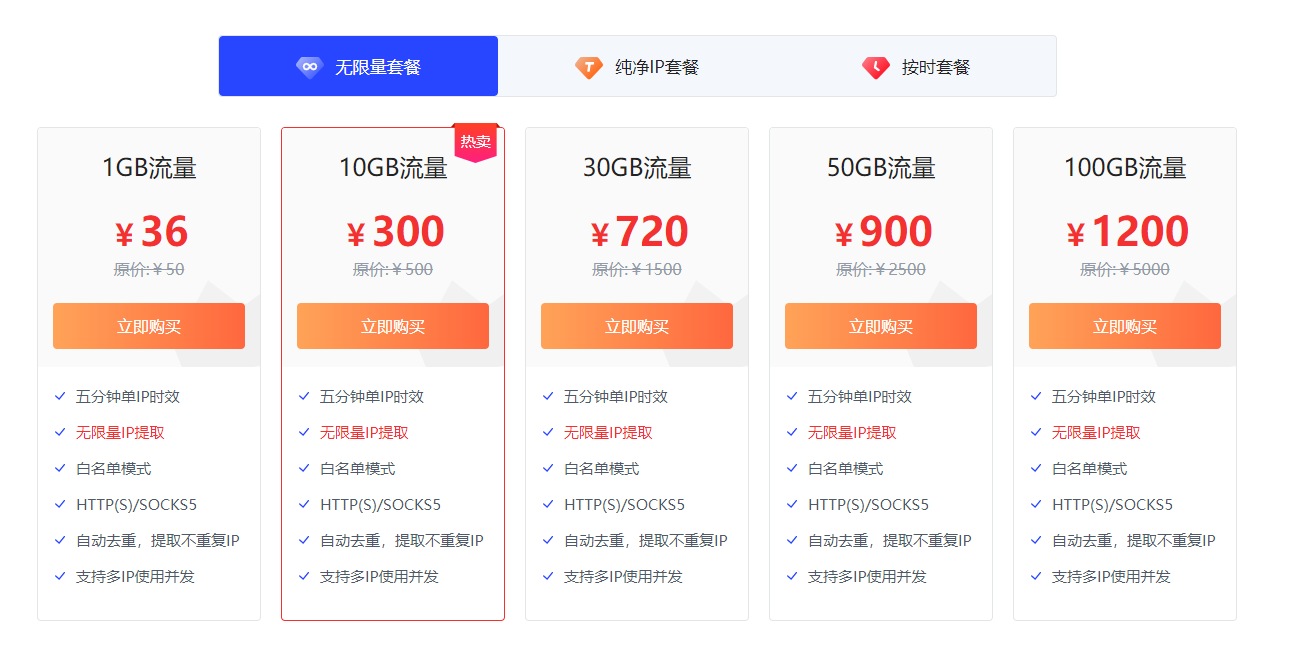The height and width of the screenshot is (663, 1291).
Task: Click the orange T diamond icon for 纯净IP套餐
Action: (589, 67)
